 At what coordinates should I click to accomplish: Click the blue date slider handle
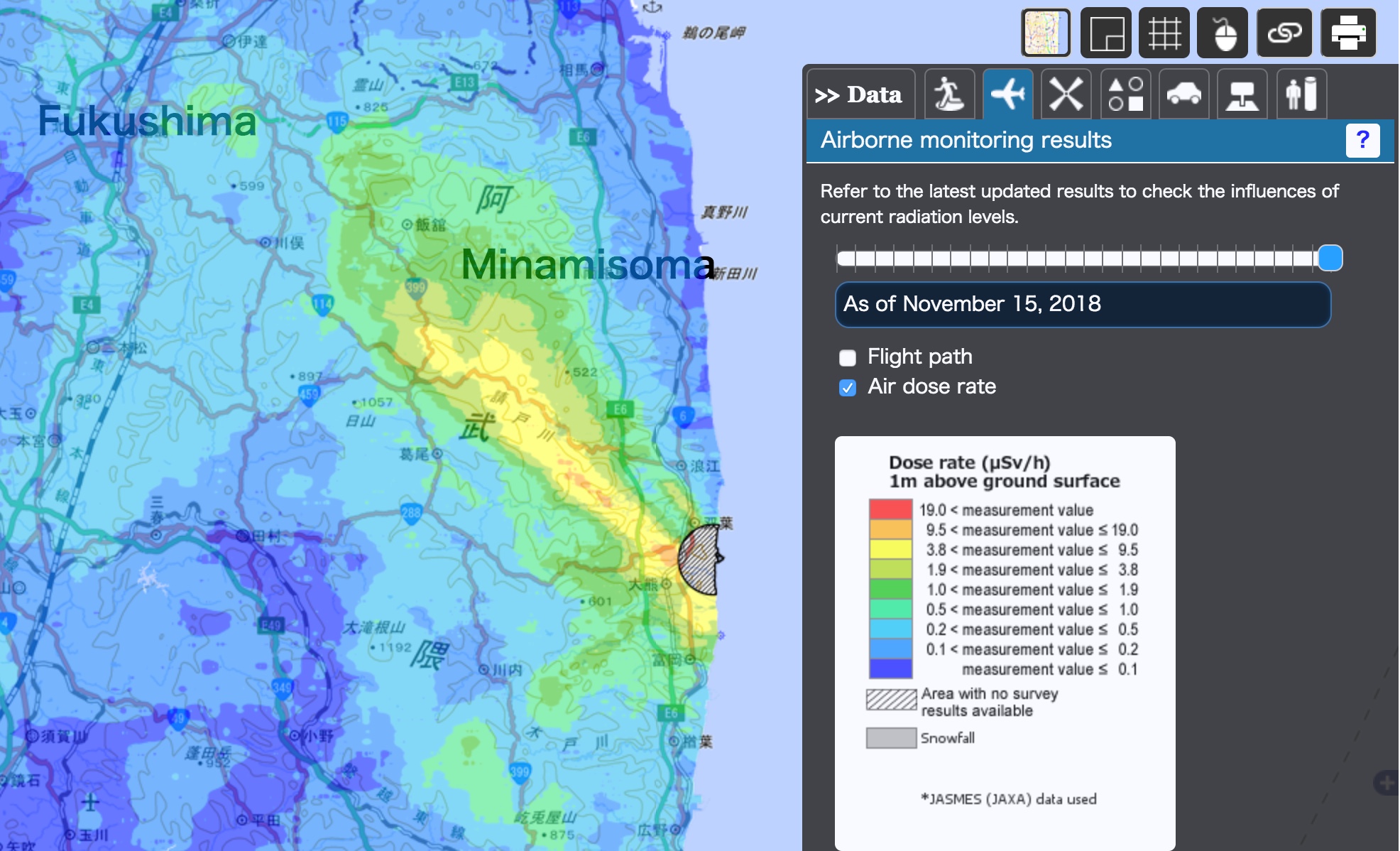click(x=1330, y=258)
